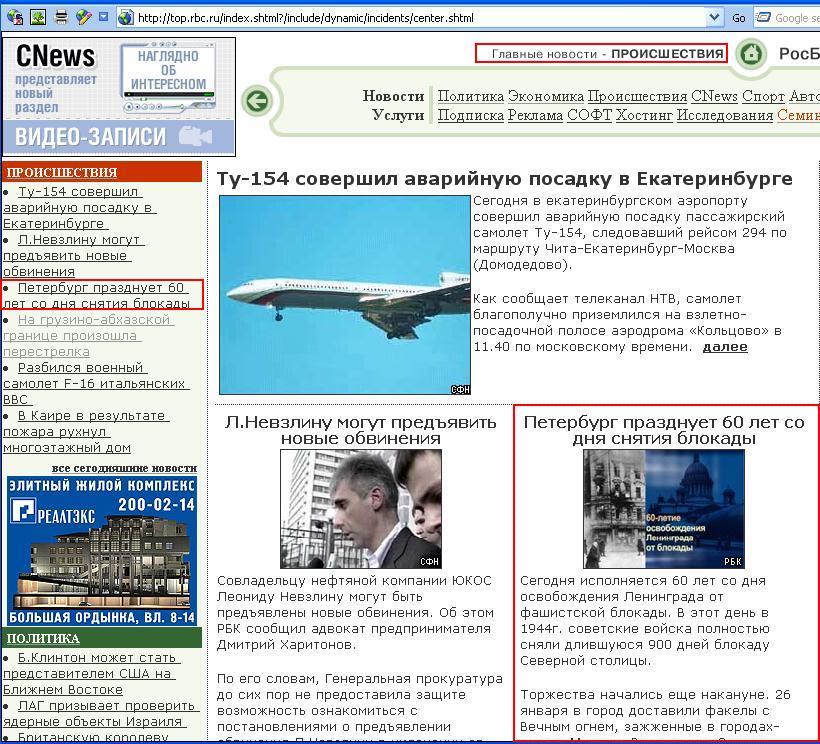Open the Экономика navigation menu item

(545, 96)
